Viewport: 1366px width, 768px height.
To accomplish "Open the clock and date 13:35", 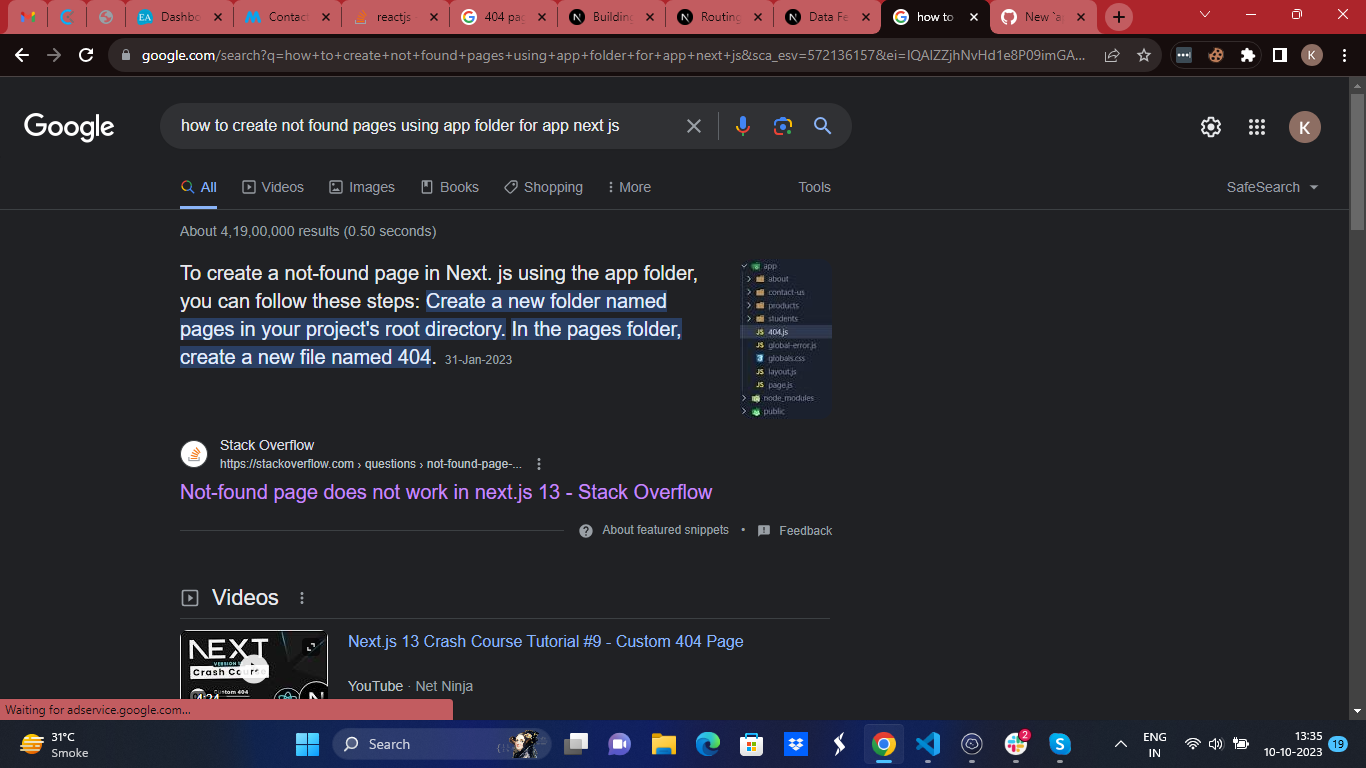I will (x=1293, y=744).
